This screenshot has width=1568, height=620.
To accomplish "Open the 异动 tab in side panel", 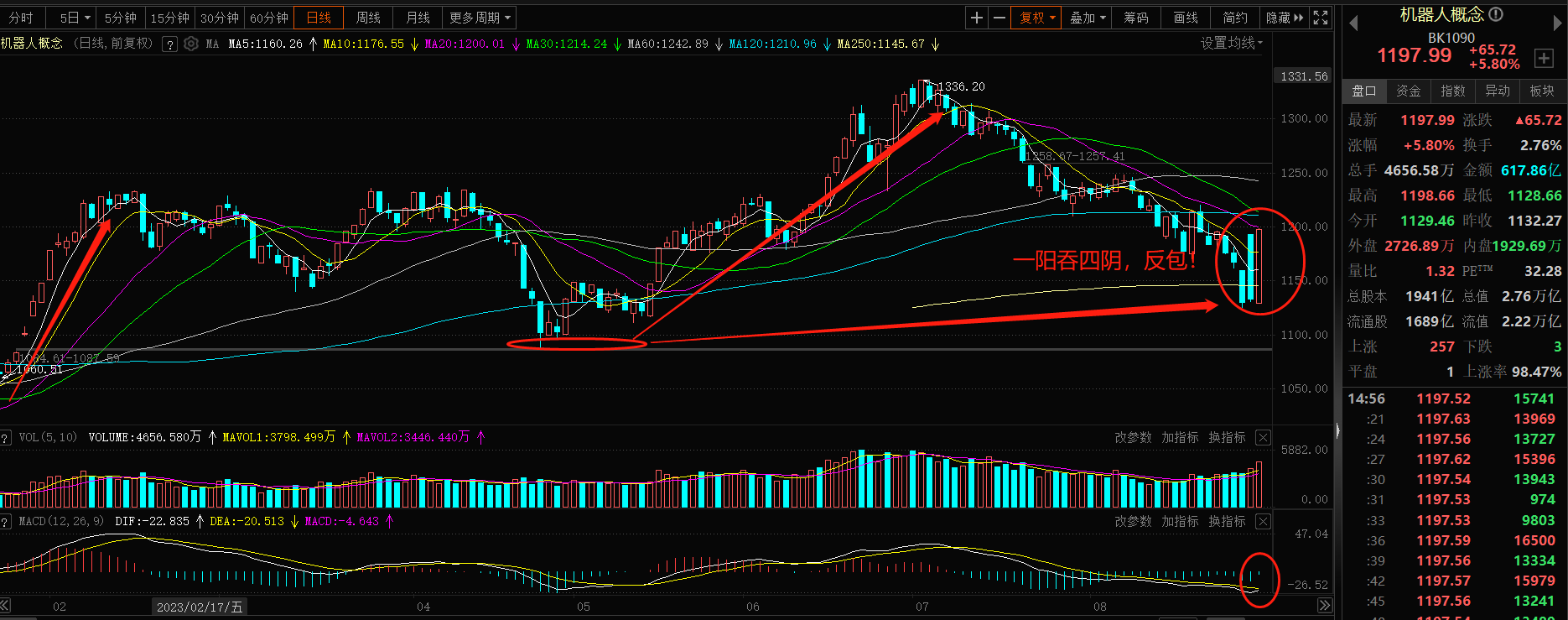I will [x=1498, y=91].
